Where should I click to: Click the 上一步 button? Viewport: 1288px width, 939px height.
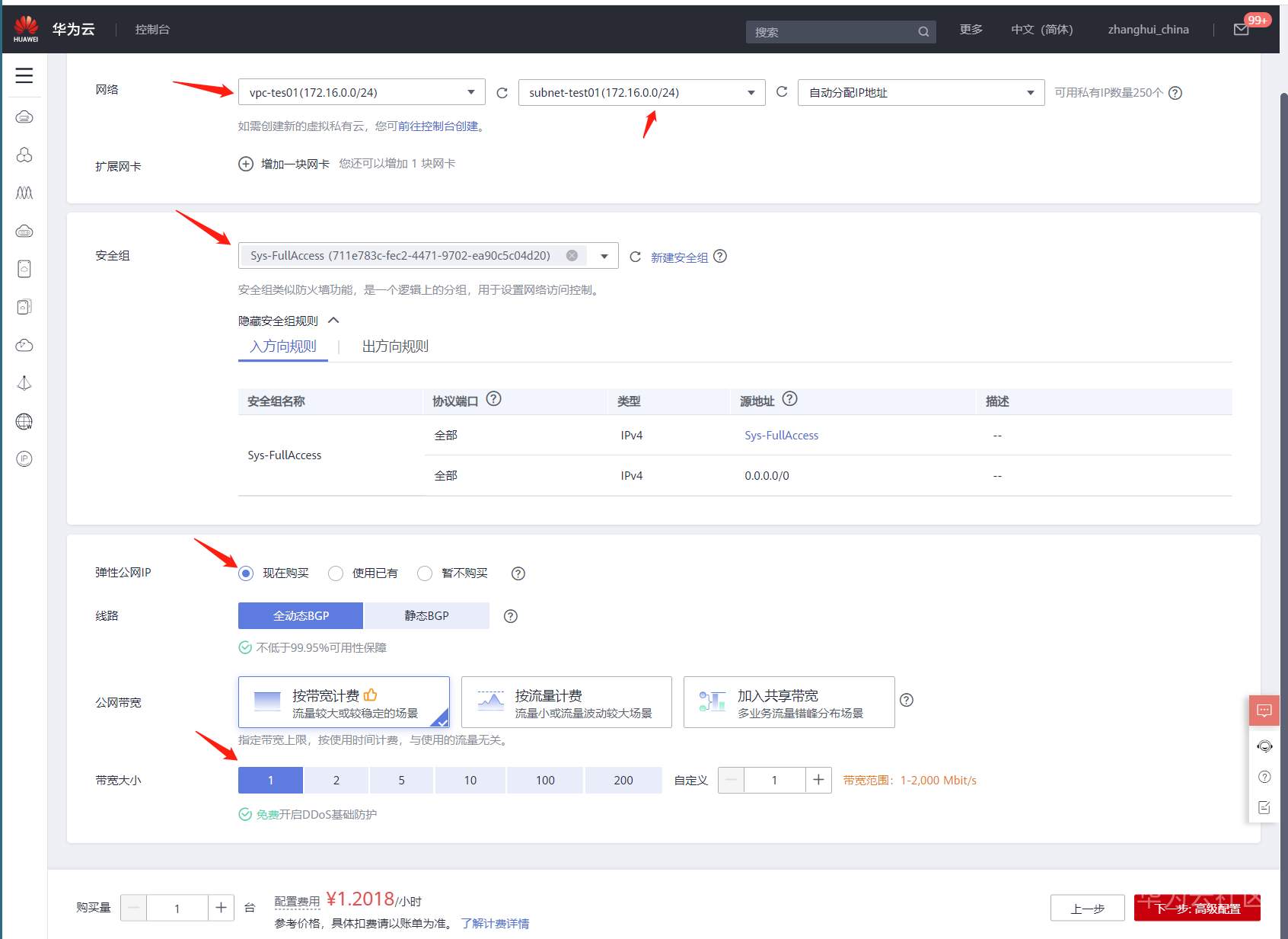pyautogui.click(x=1087, y=909)
